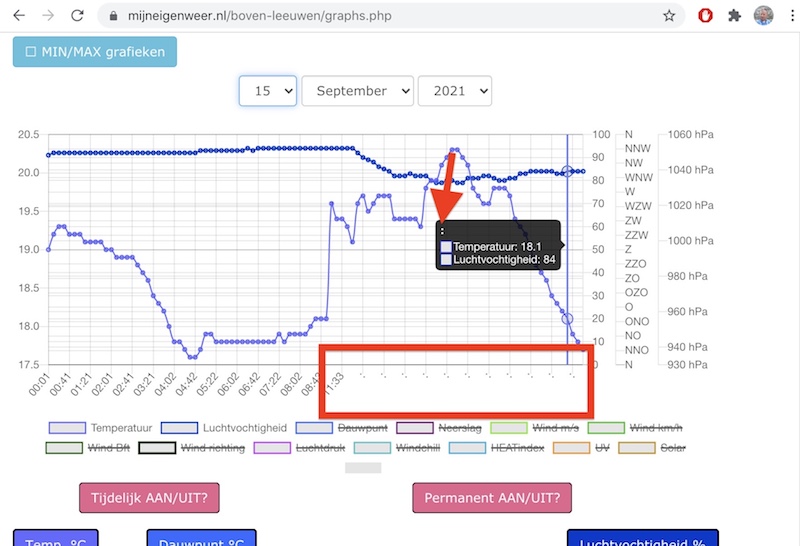Viewport: 800px width, 546px height.
Task: Open the day dropdown showing 15
Action: [x=267, y=90]
